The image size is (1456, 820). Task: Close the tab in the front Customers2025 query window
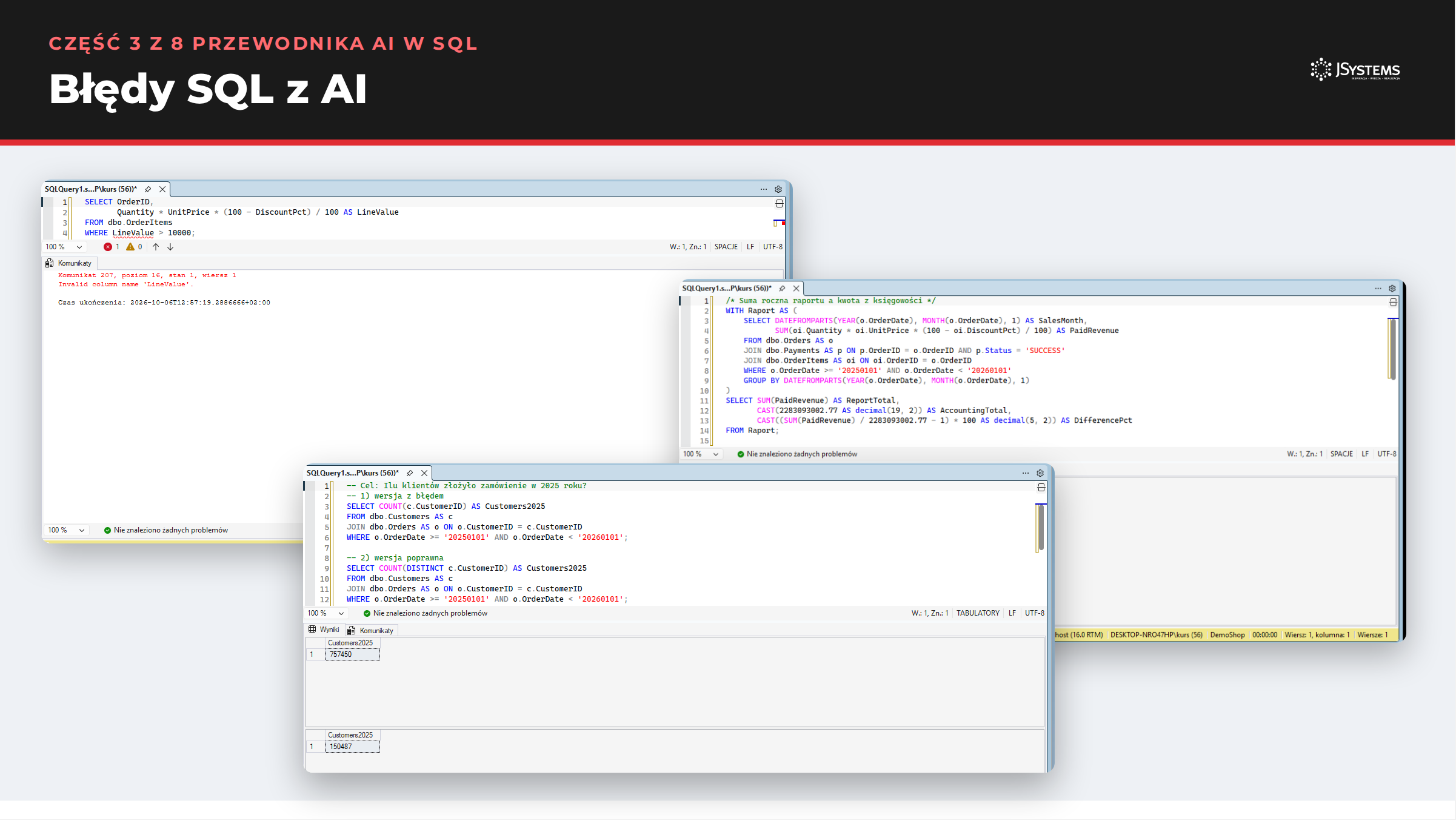424,473
